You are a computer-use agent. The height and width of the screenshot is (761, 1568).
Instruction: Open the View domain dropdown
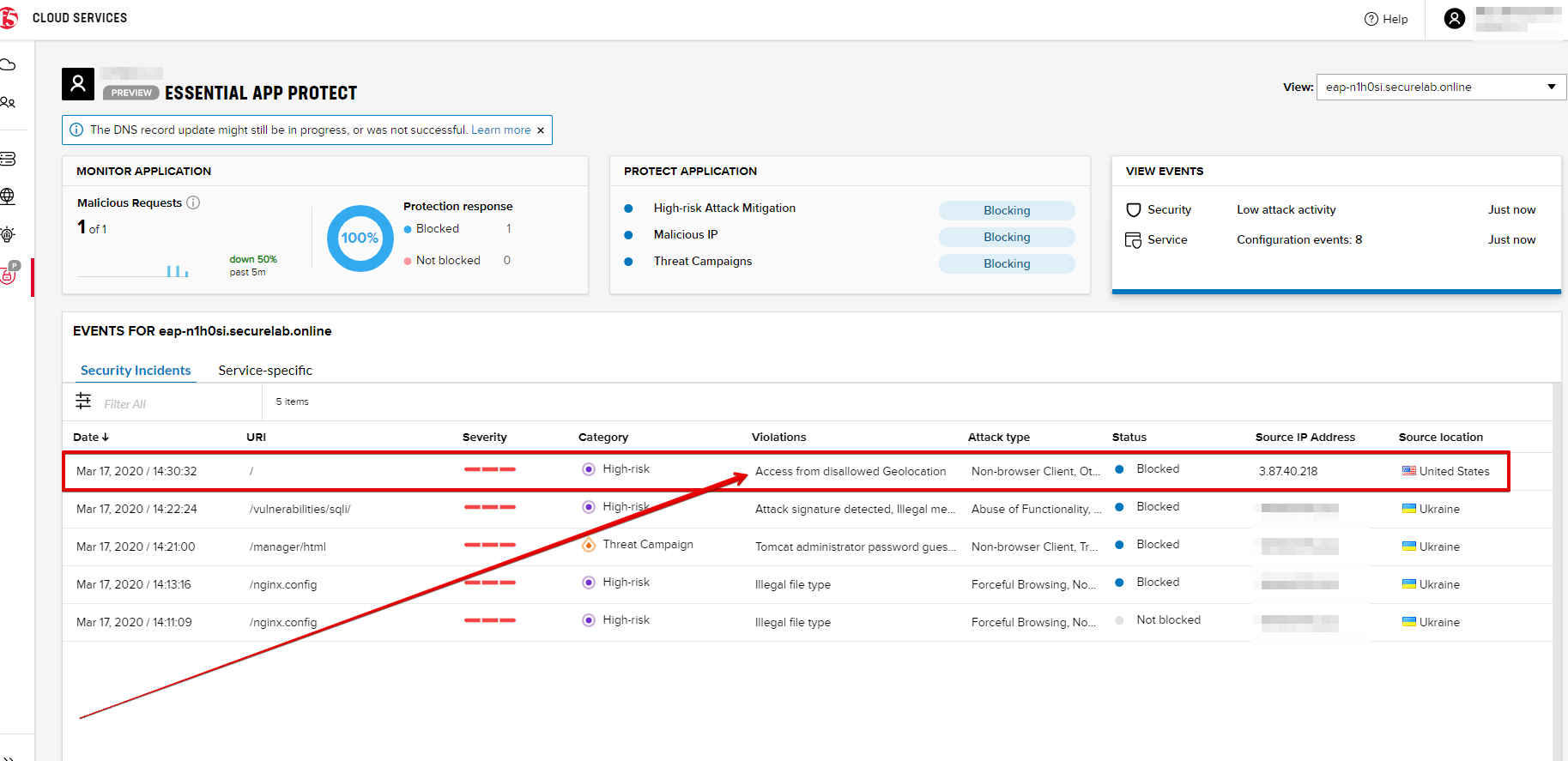(1441, 87)
